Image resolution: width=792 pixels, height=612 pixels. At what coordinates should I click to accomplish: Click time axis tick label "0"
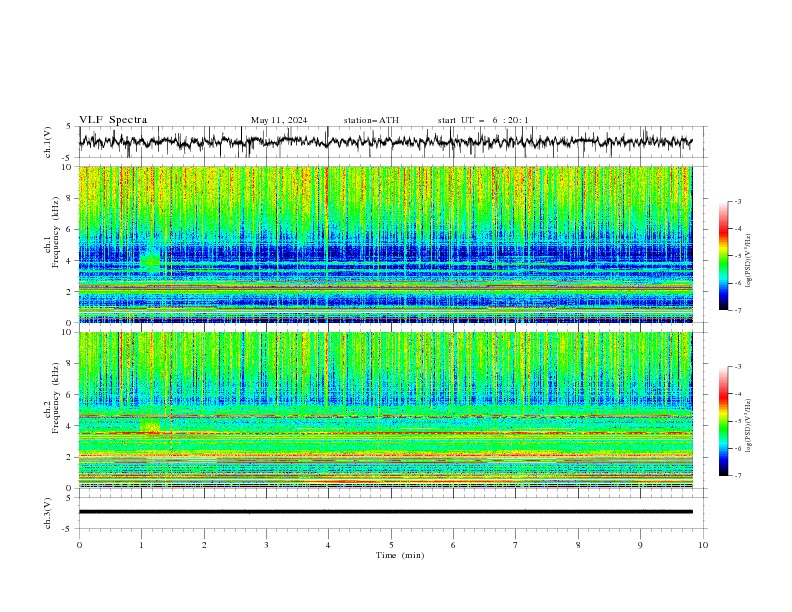coord(79,545)
